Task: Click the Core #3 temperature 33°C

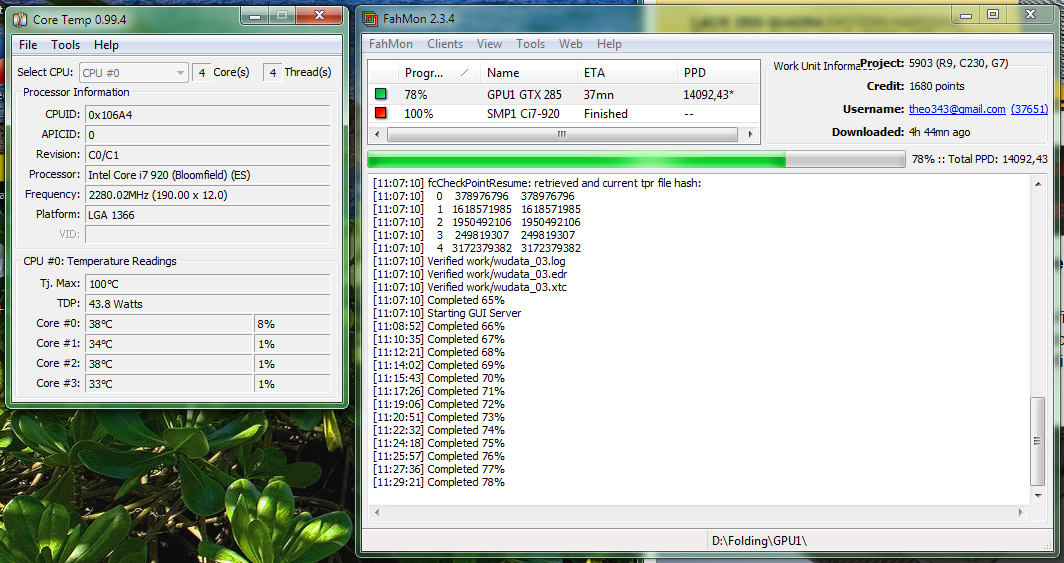Action: coord(169,383)
